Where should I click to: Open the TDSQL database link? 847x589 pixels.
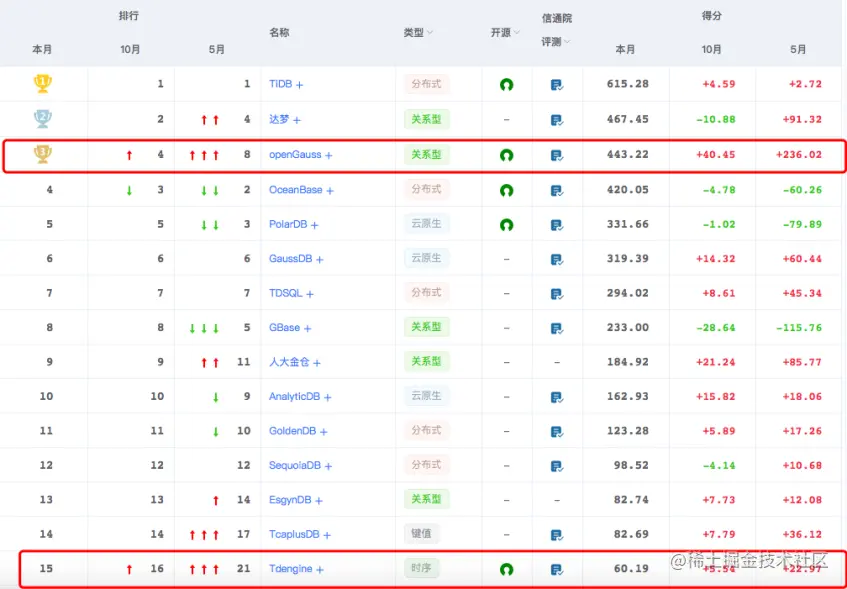(x=286, y=293)
